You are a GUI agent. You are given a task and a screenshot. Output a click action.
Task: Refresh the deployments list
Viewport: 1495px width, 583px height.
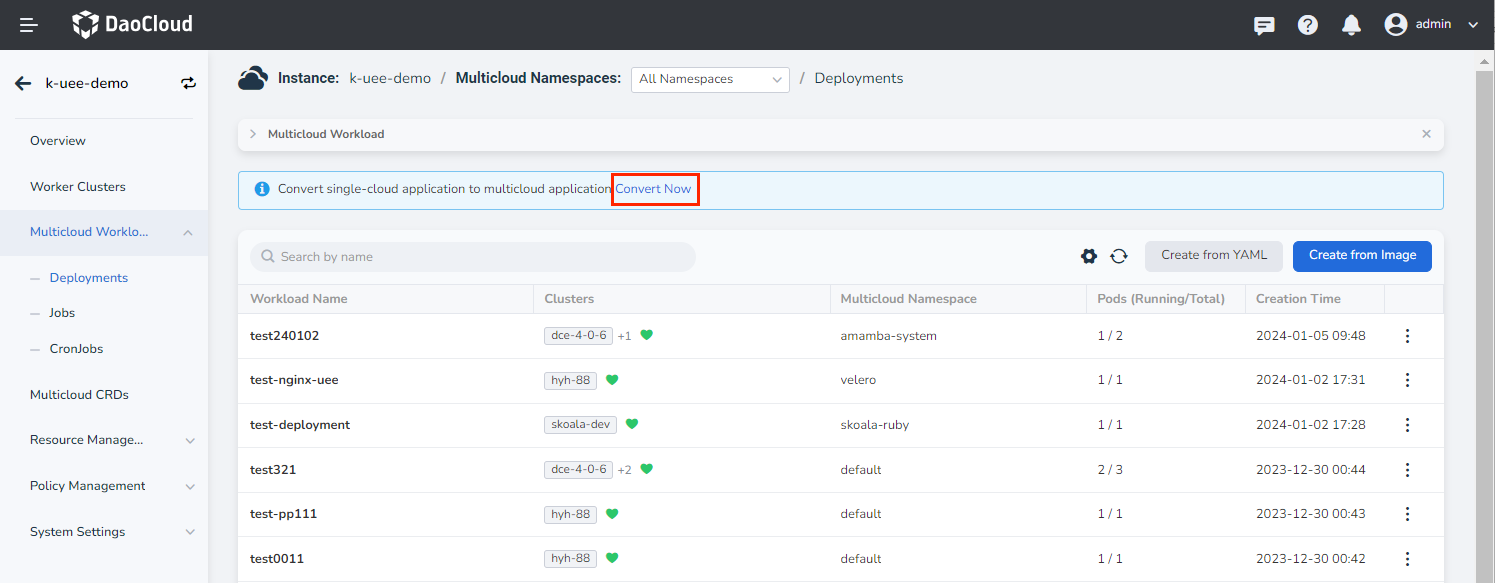[1119, 256]
